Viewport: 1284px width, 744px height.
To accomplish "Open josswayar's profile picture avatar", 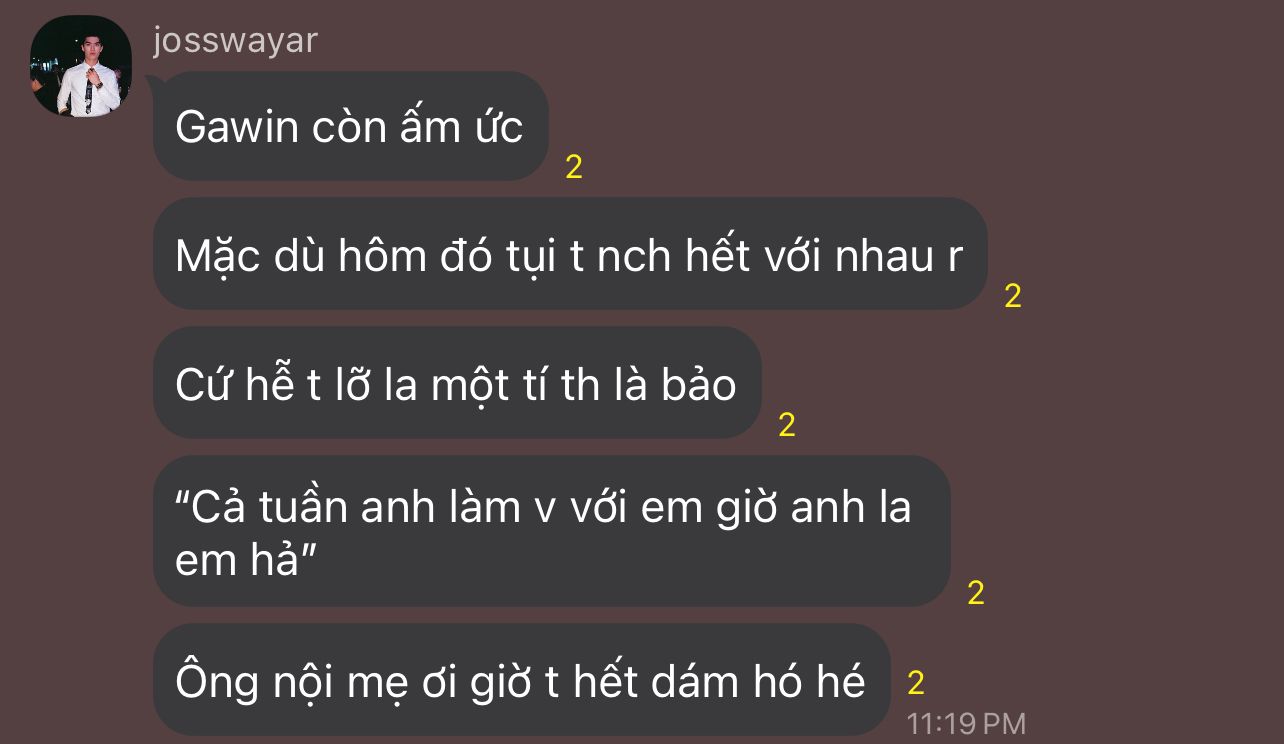I will [x=81, y=66].
